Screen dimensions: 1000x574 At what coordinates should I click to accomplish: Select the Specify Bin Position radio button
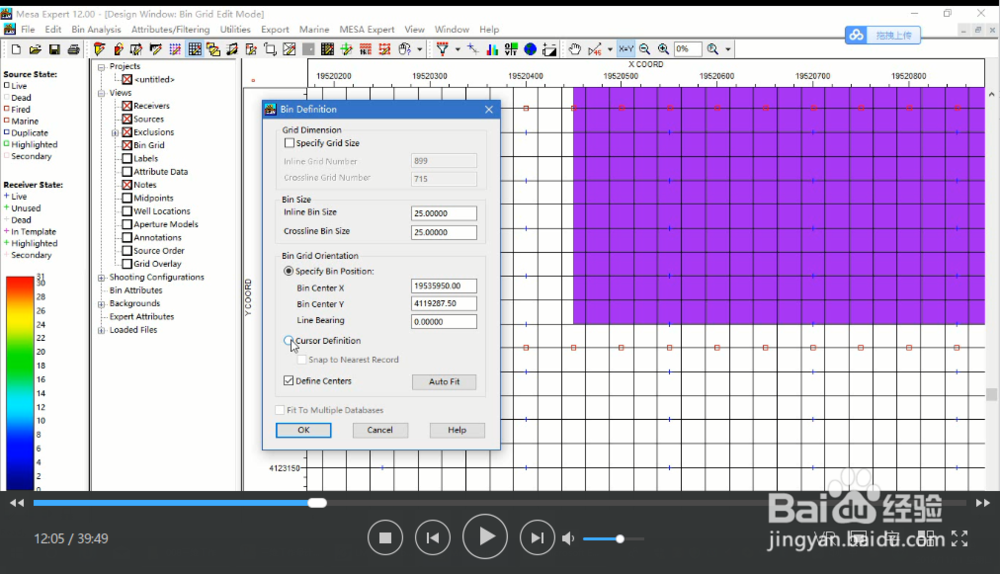(x=288, y=271)
